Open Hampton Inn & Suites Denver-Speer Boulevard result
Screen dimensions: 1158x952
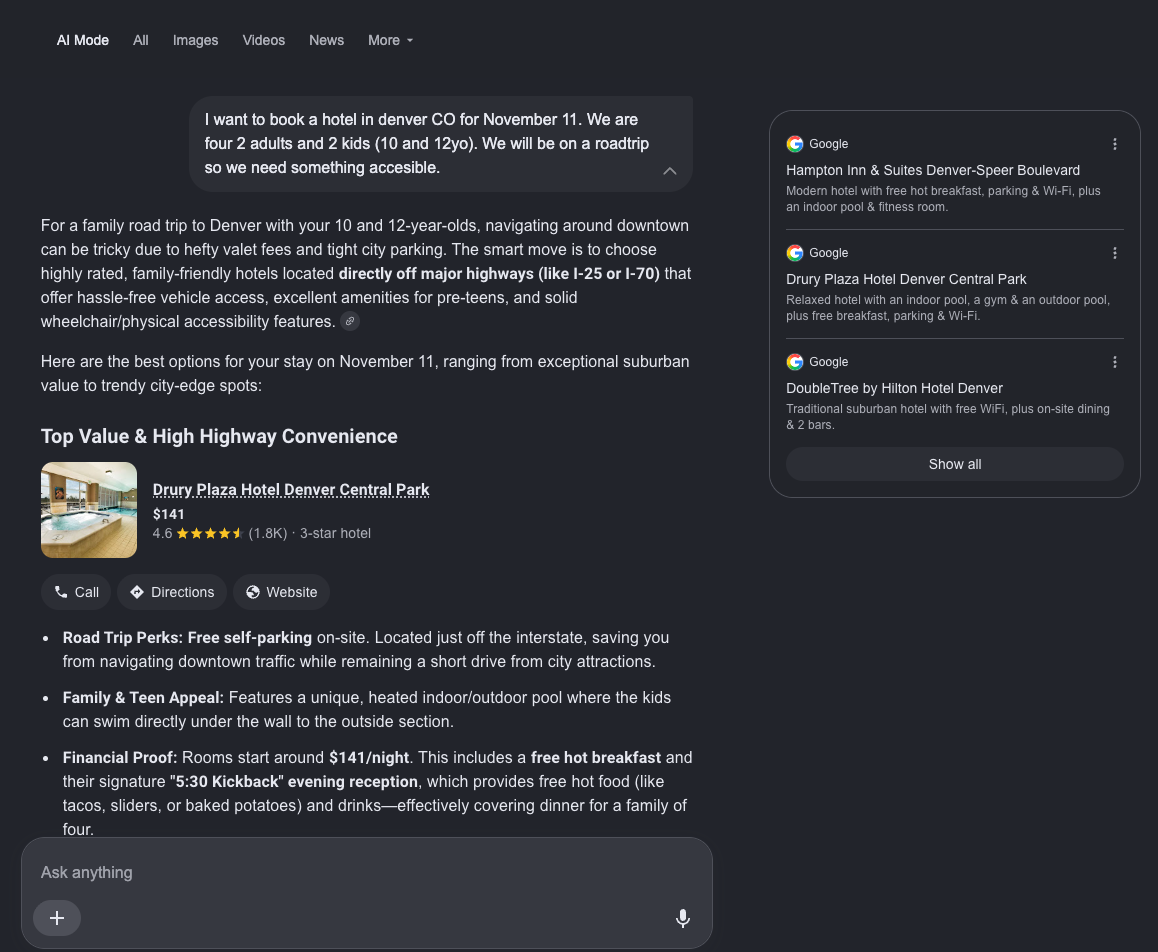coord(933,171)
